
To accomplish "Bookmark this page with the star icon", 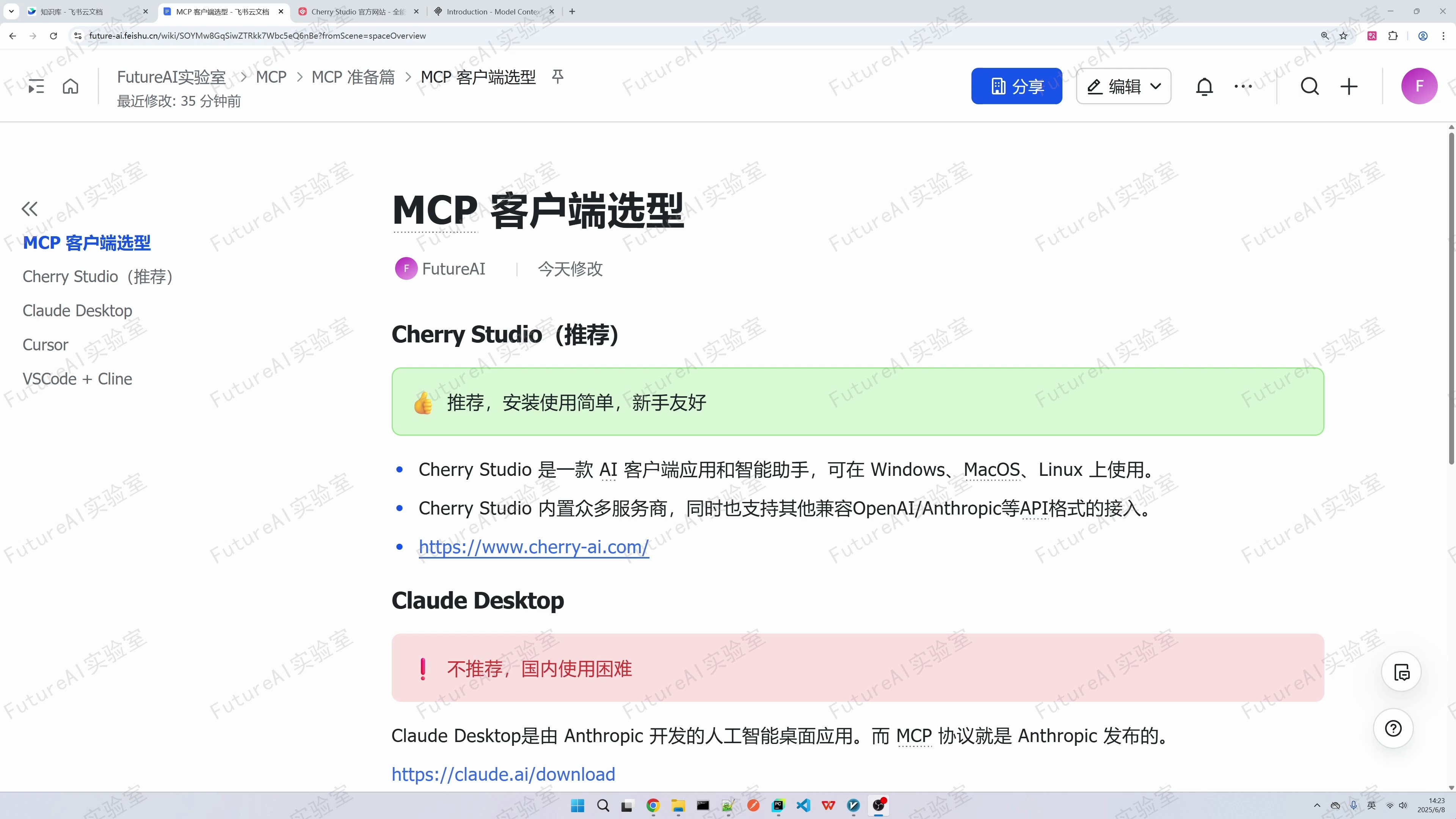I will click(1343, 35).
